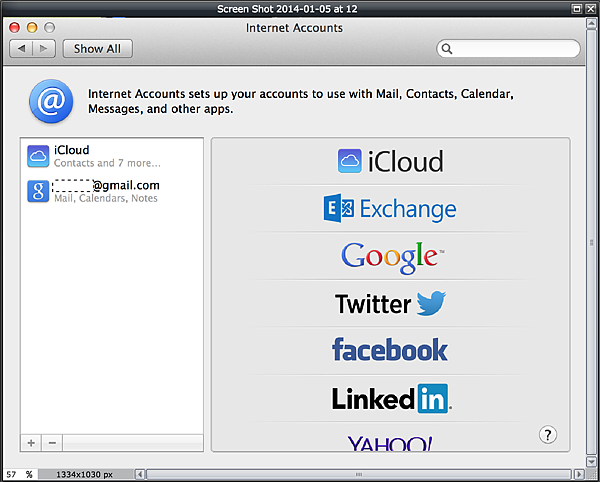Image resolution: width=600 pixels, height=482 pixels.
Task: Click the horizontal scrollbar thumb
Action: click(359, 474)
